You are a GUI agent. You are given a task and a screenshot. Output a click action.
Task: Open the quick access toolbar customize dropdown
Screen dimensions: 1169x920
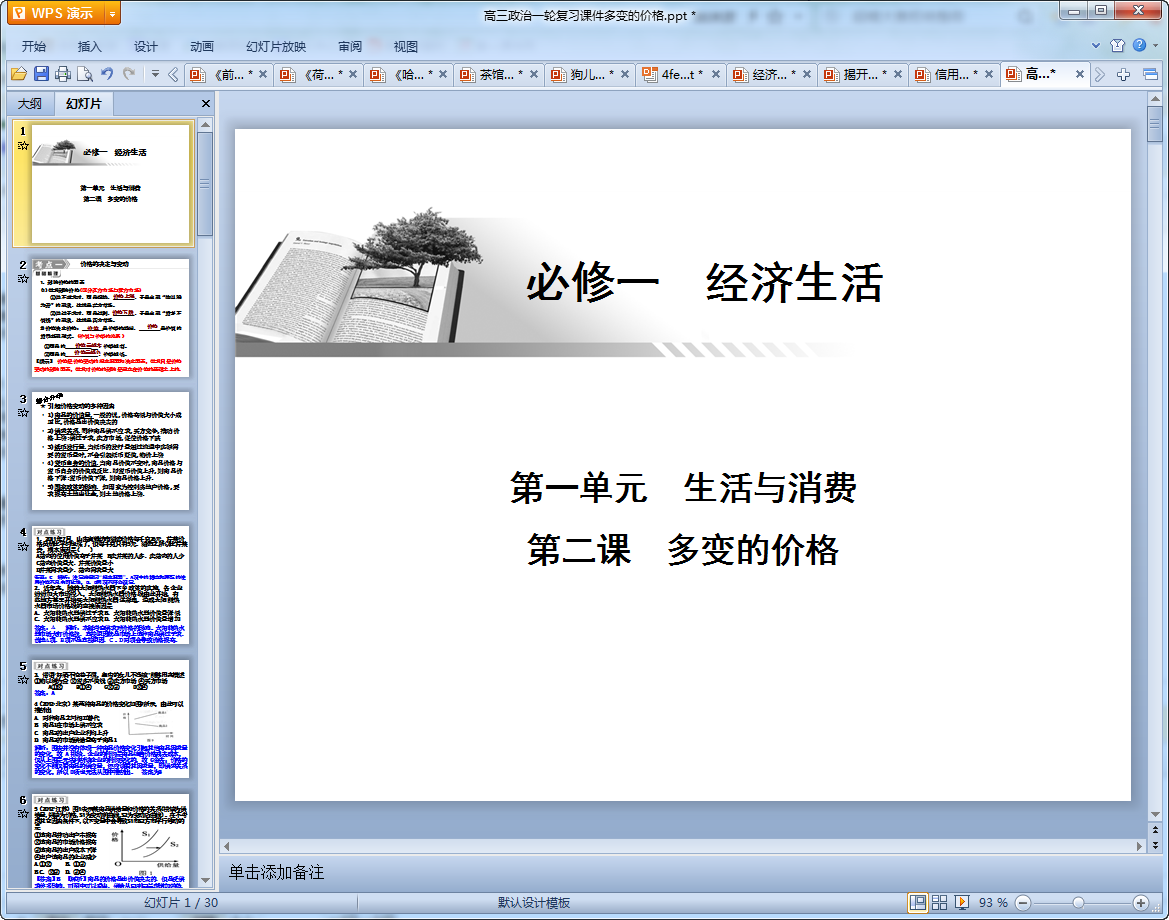click(155, 74)
